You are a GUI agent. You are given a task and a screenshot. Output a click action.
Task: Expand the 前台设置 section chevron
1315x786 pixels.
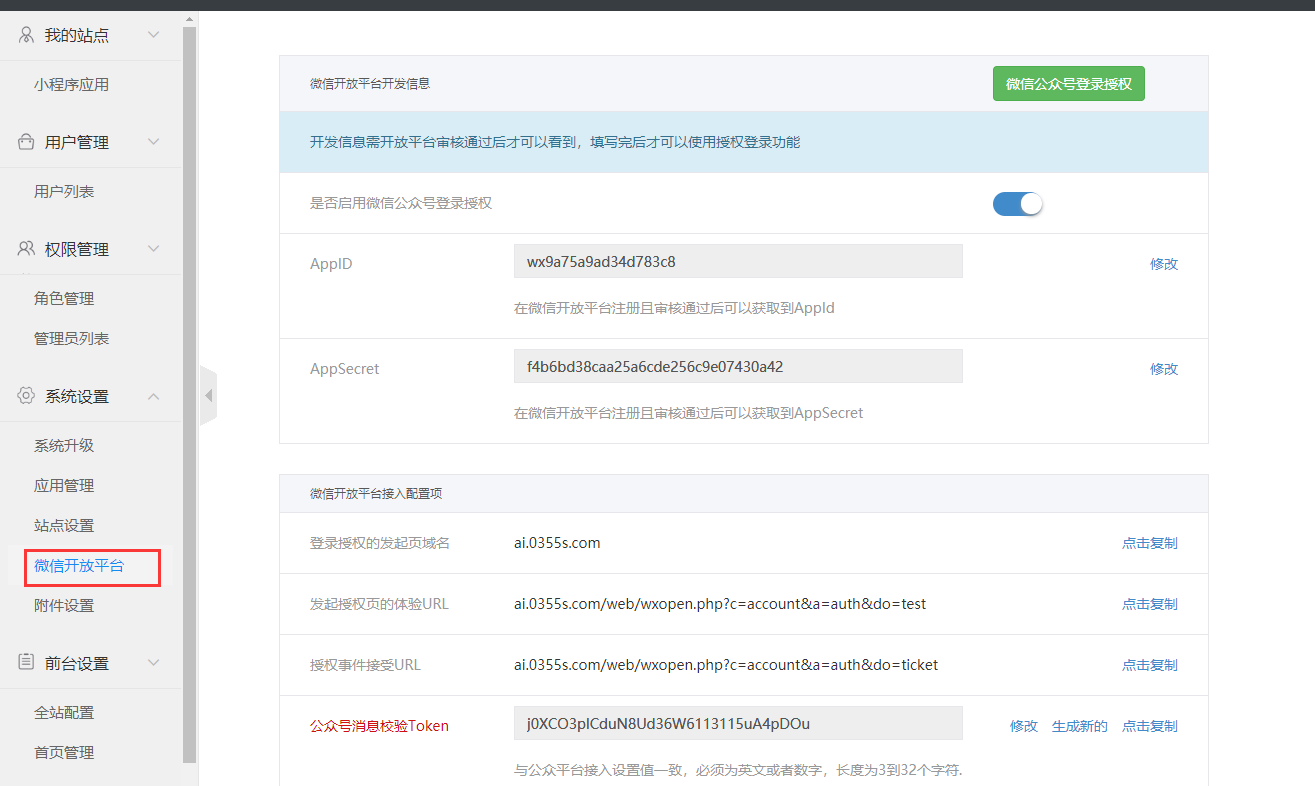click(153, 663)
